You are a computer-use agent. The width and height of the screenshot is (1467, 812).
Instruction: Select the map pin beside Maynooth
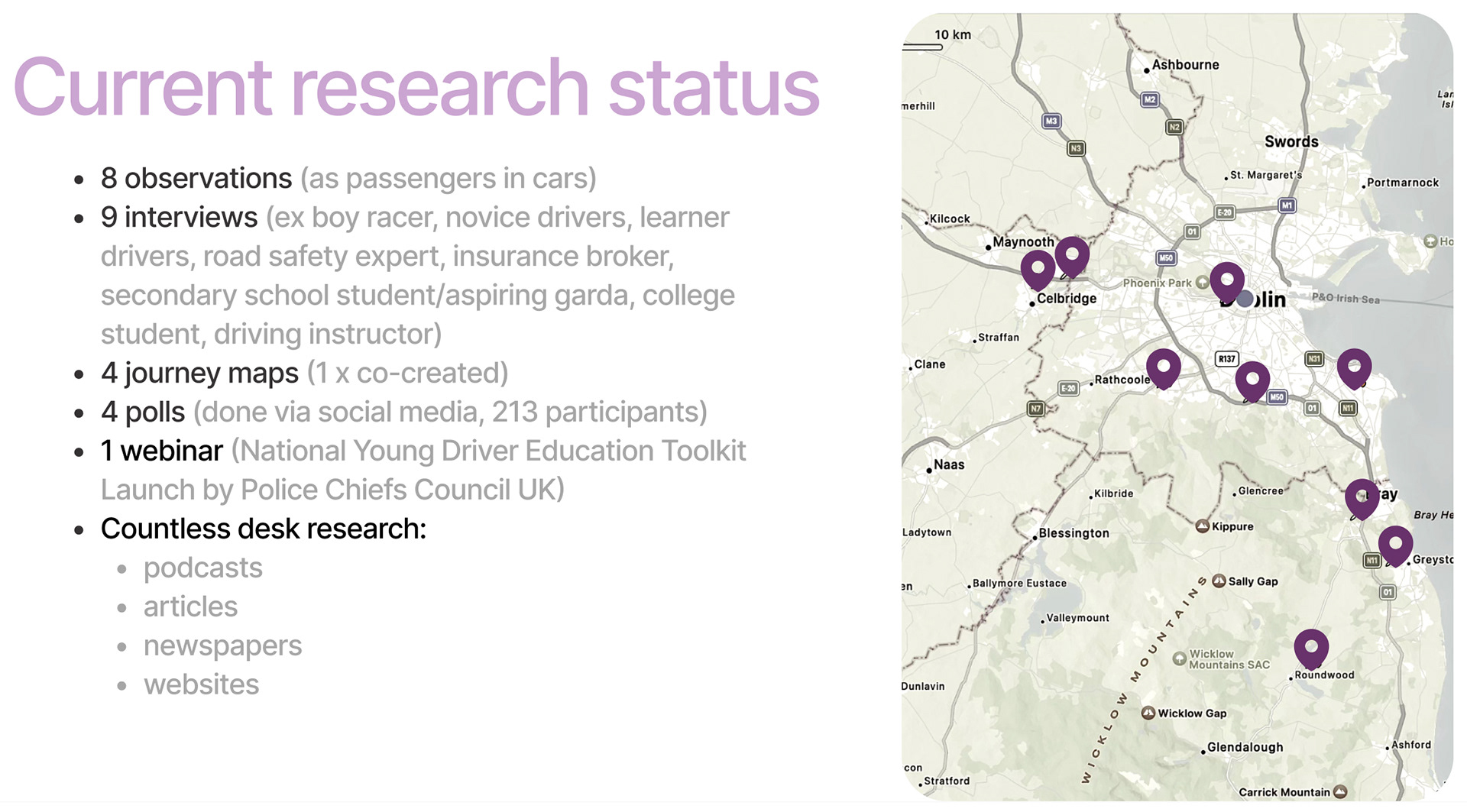coord(1072,257)
